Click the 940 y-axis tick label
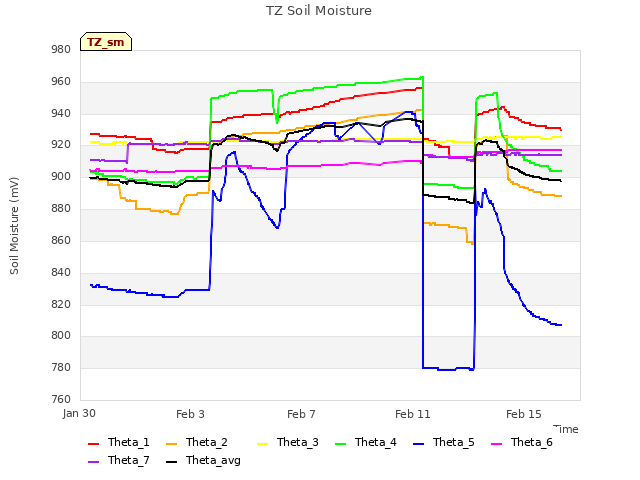Image resolution: width=640 pixels, height=480 pixels. (x=61, y=113)
